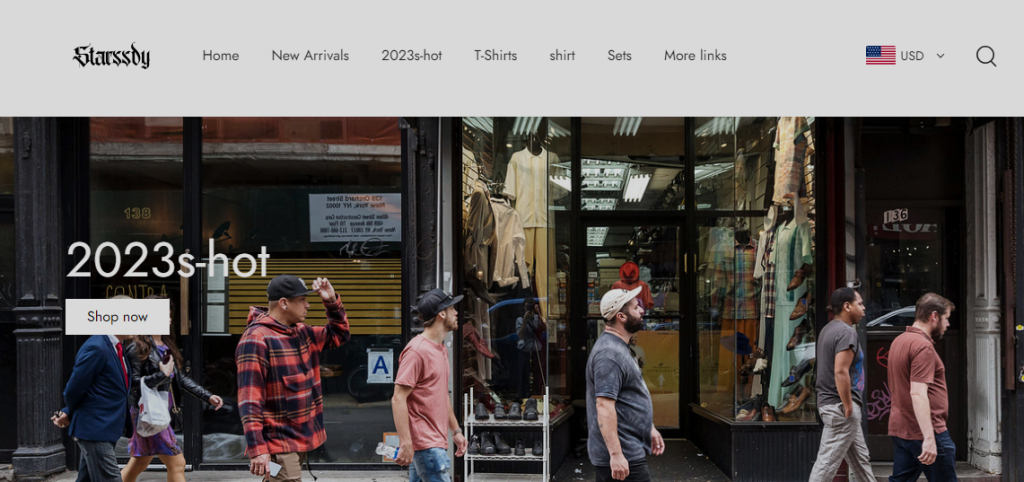Click the Shop now button
The width and height of the screenshot is (1024, 482).
118,317
